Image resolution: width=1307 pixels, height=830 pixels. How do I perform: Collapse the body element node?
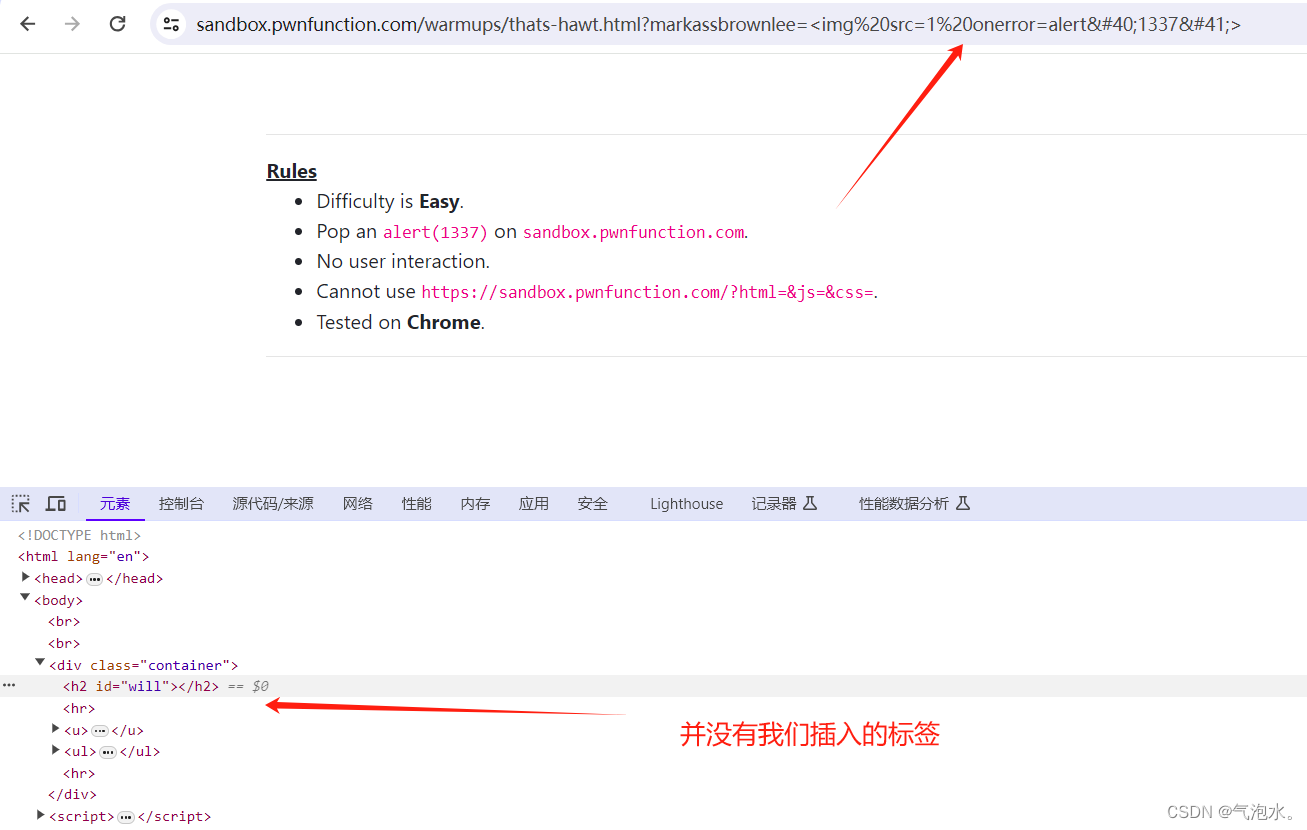tap(26, 598)
